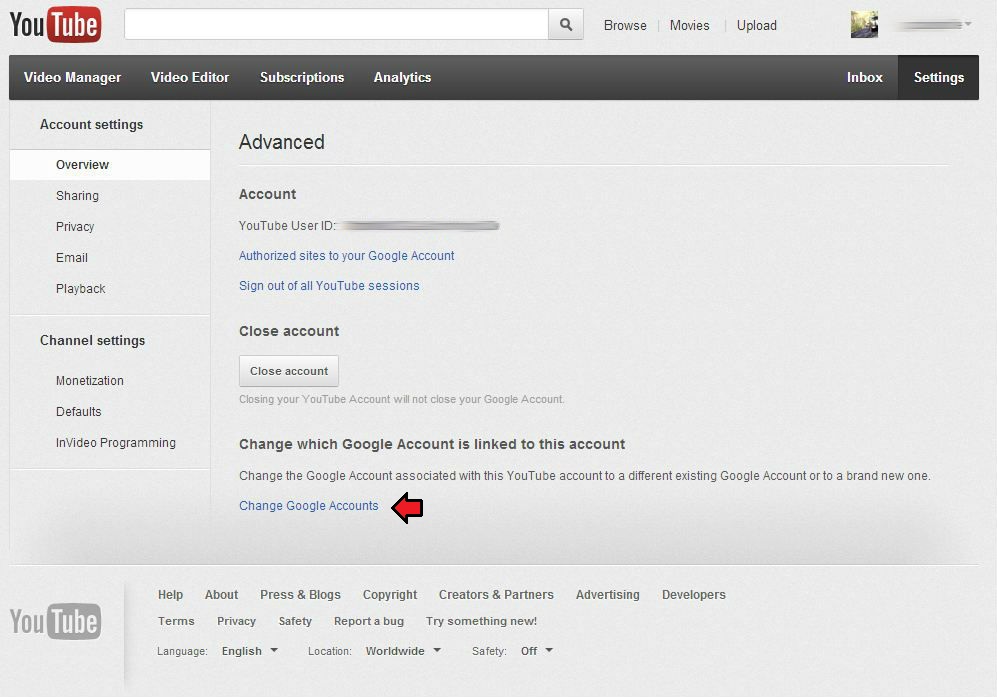
Task: Click the magnifying glass search button
Action: click(565, 24)
